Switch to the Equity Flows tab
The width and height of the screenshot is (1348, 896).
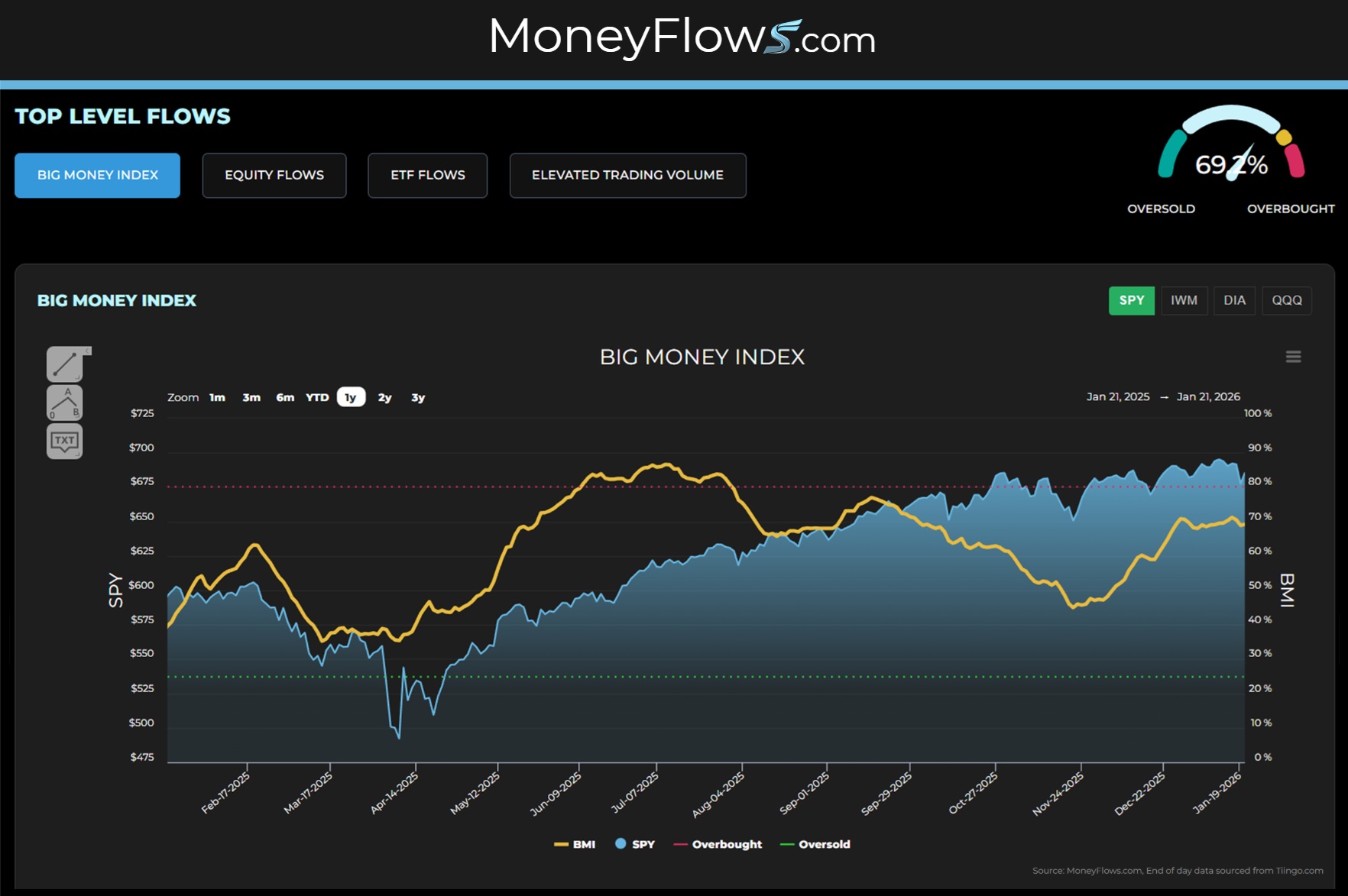(x=274, y=175)
